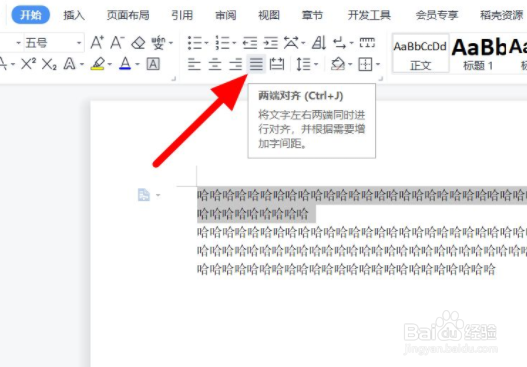This screenshot has height=367, width=527.
Task: Click the shading paint bucket icon
Action: click(x=338, y=64)
